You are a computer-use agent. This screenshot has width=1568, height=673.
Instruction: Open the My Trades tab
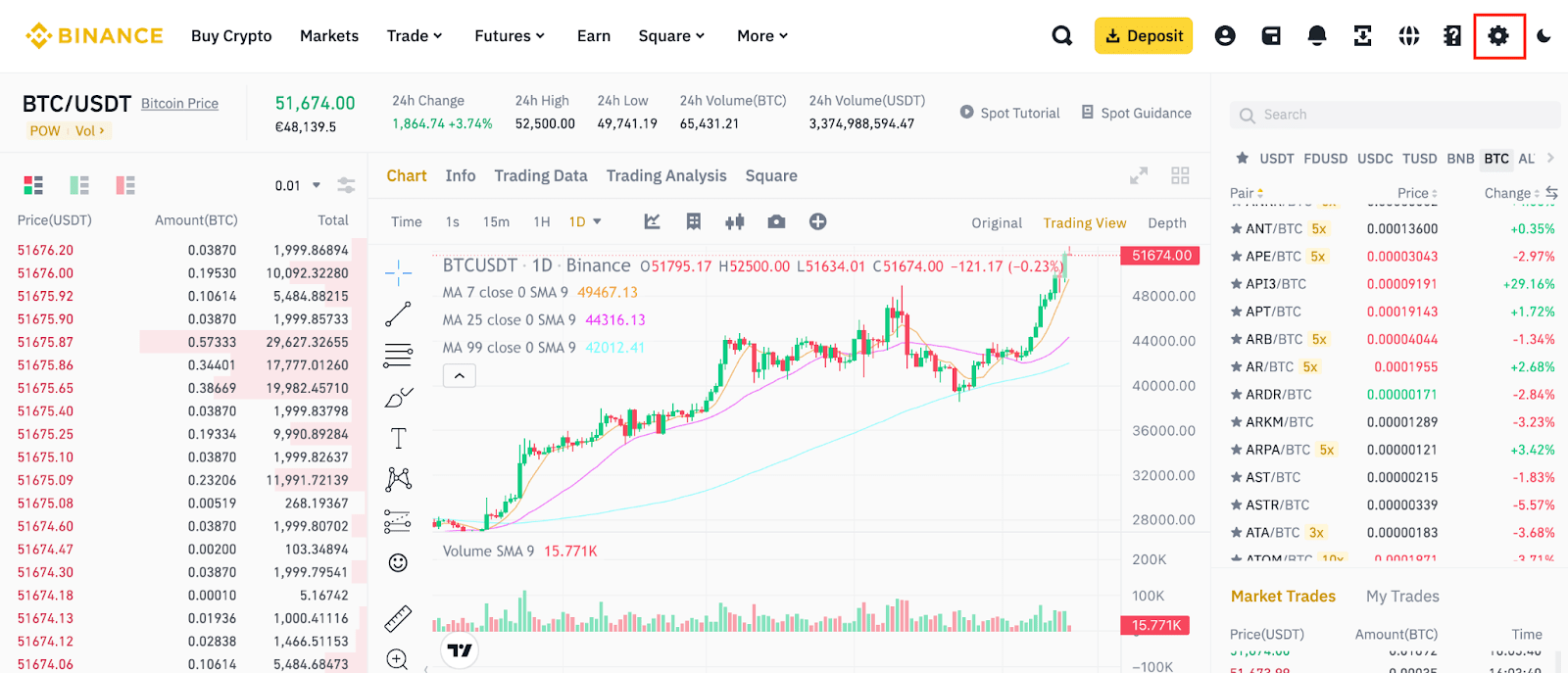[1402, 597]
